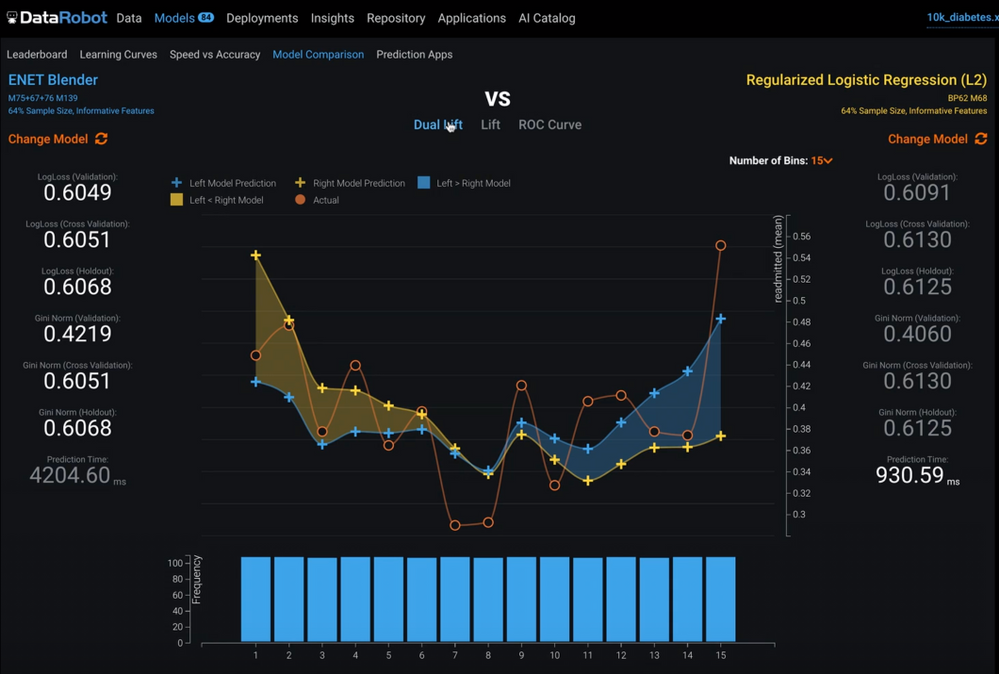This screenshot has width=999, height=674.
Task: Click the yellow plus Right Model Prediction legend icon
Action: (300, 183)
